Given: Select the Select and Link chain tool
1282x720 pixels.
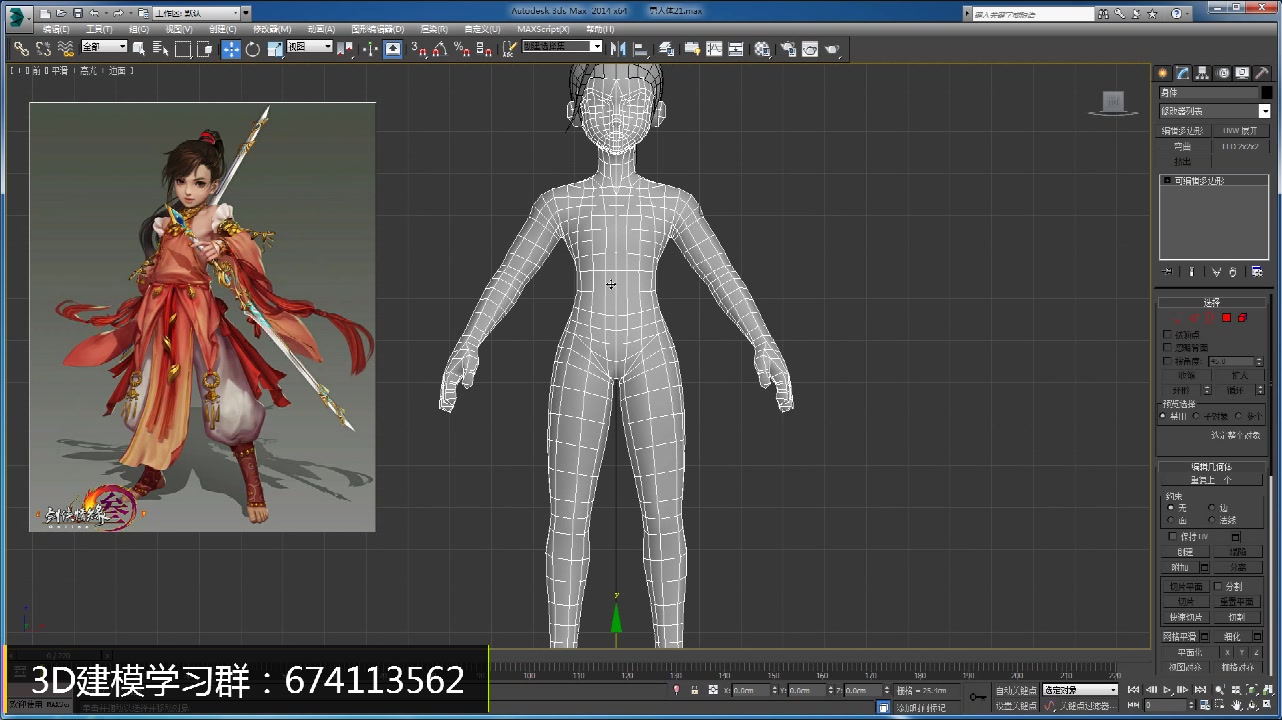Looking at the screenshot, I should click(x=20, y=48).
